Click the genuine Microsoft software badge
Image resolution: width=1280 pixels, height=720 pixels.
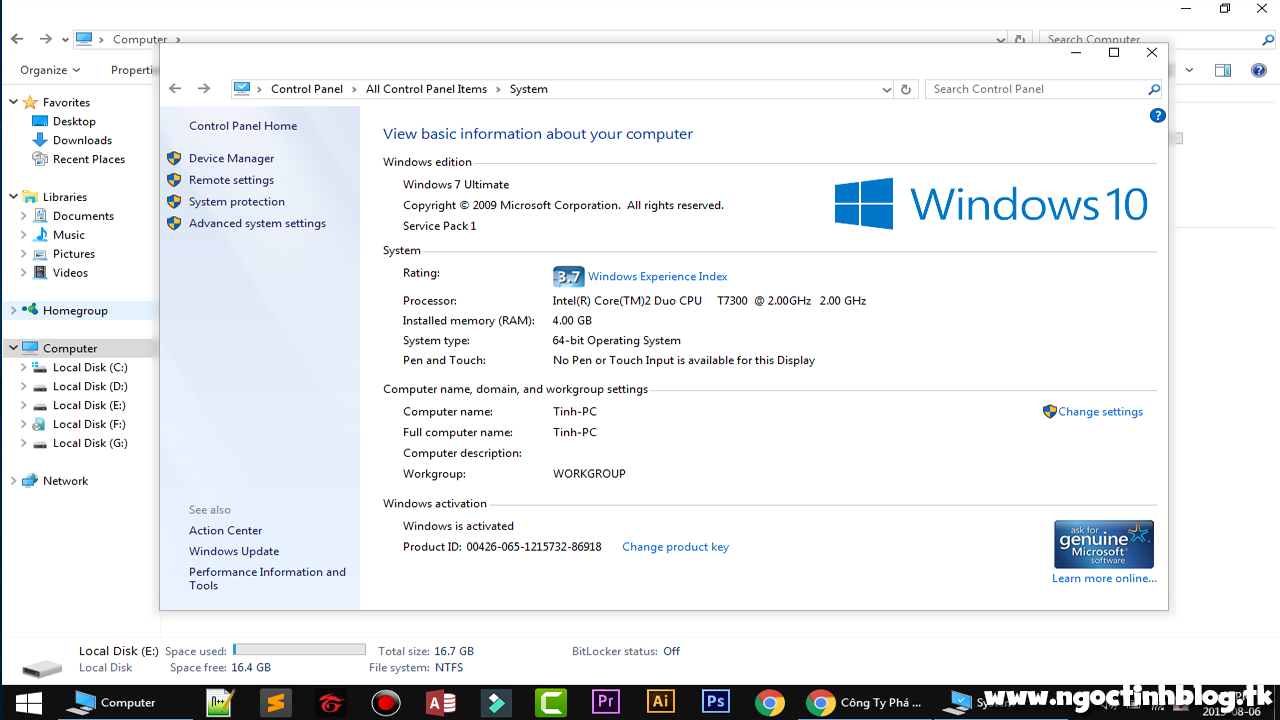coord(1103,543)
